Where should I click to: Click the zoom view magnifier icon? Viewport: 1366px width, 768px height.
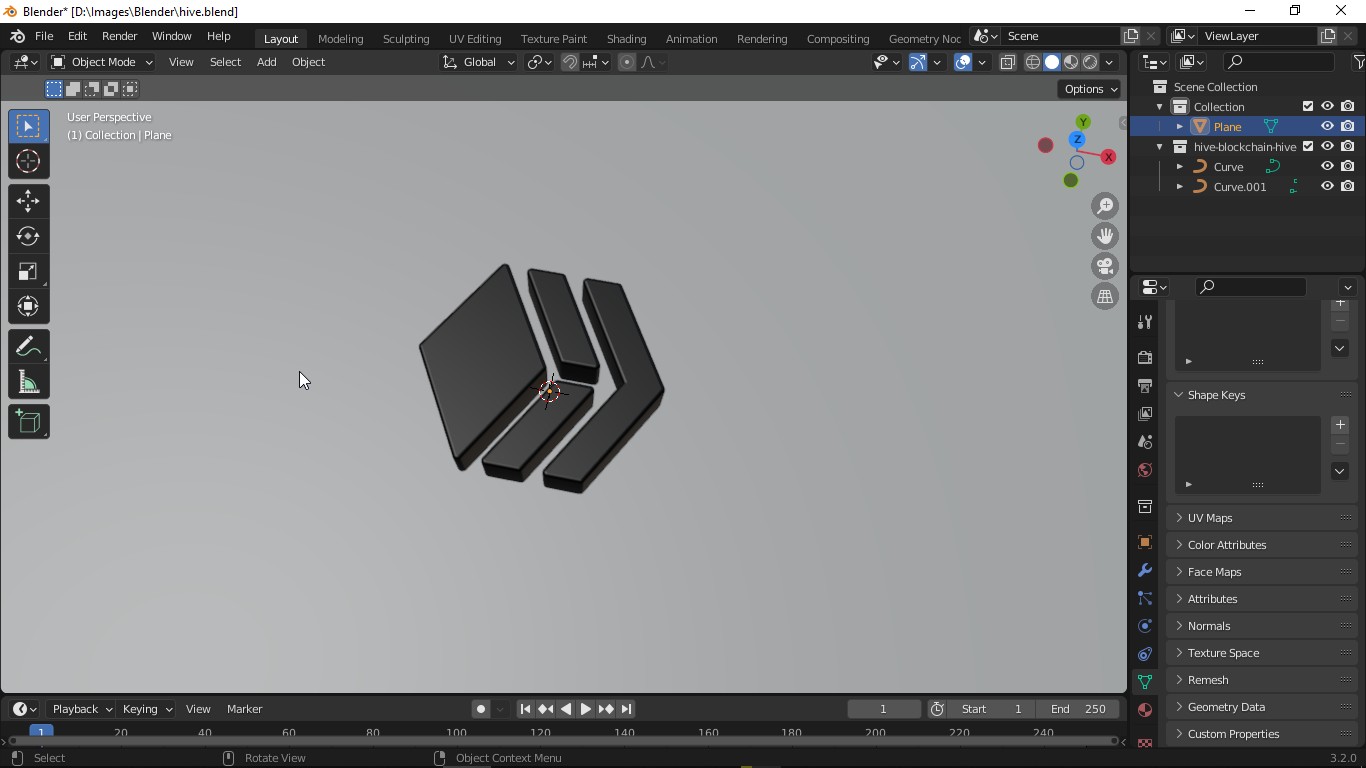(1105, 206)
